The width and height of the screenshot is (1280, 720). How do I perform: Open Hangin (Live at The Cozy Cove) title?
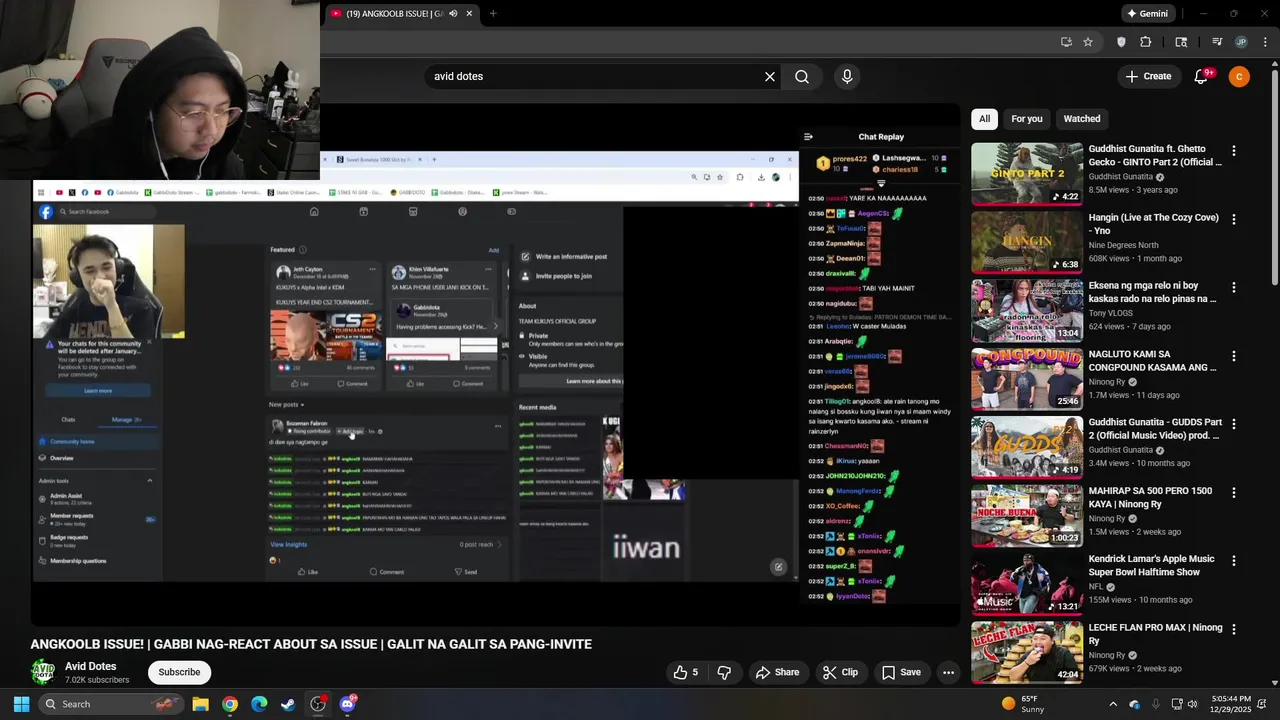pyautogui.click(x=1154, y=224)
